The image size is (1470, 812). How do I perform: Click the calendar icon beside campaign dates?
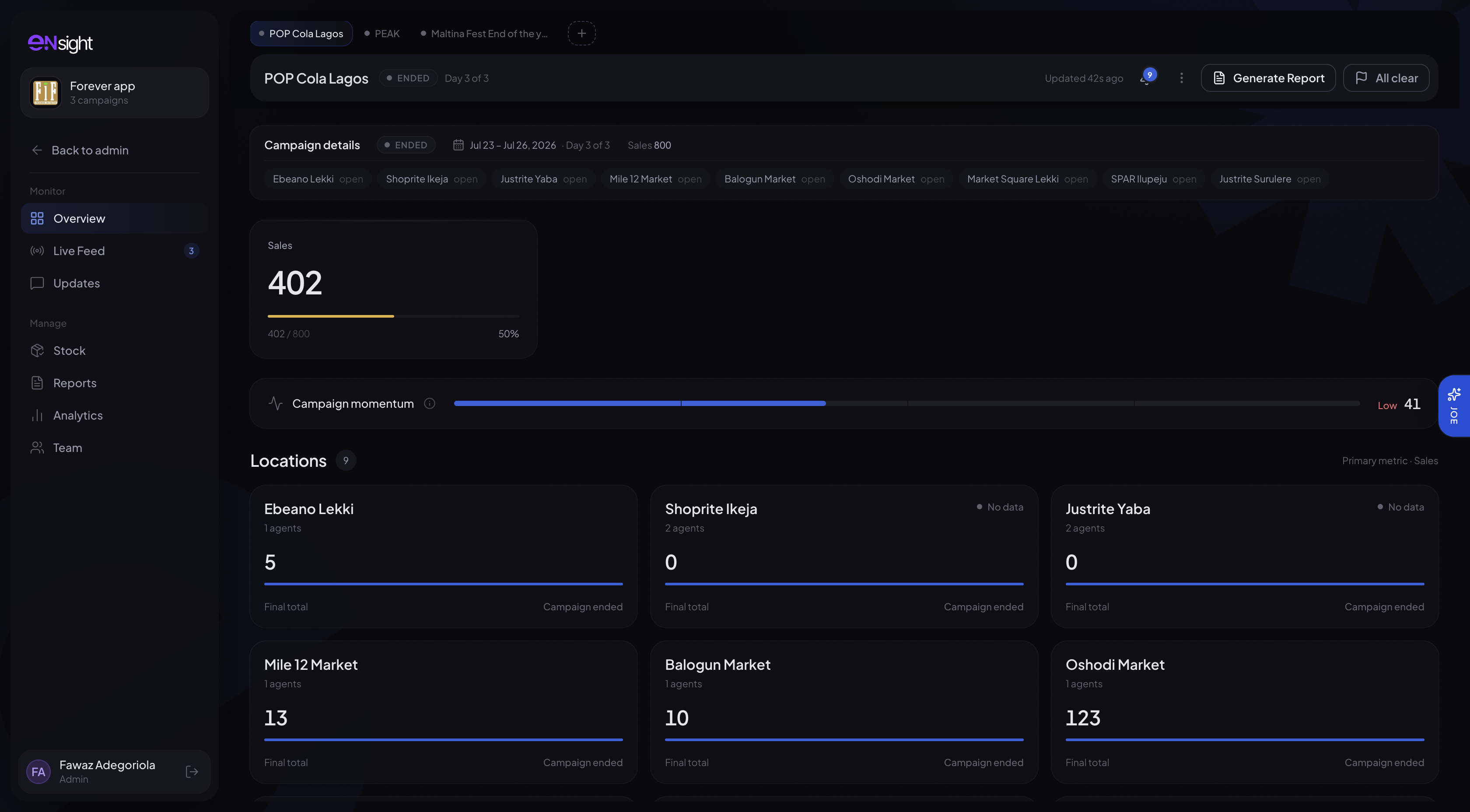pos(458,146)
